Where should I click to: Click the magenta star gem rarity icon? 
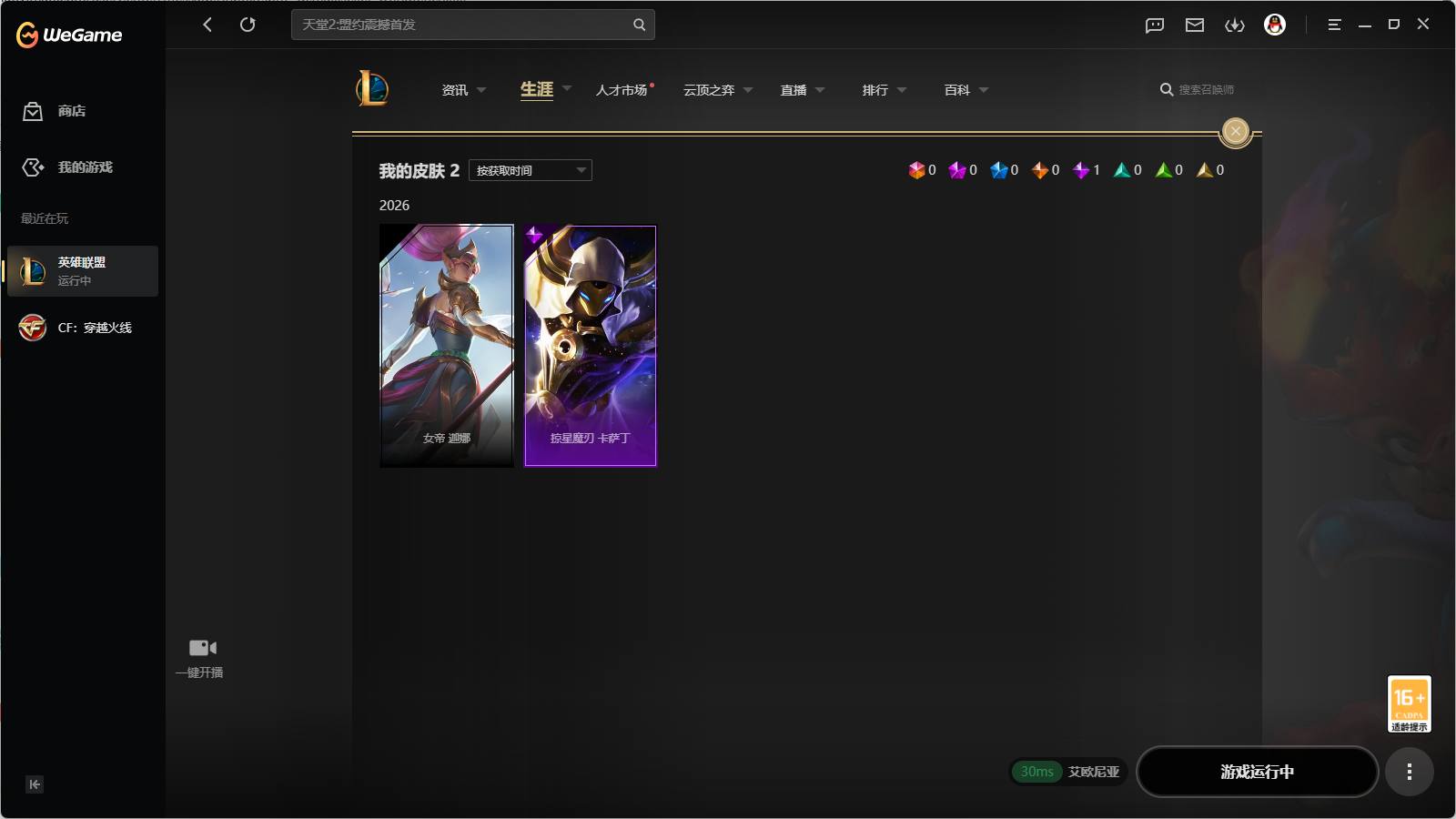click(957, 170)
